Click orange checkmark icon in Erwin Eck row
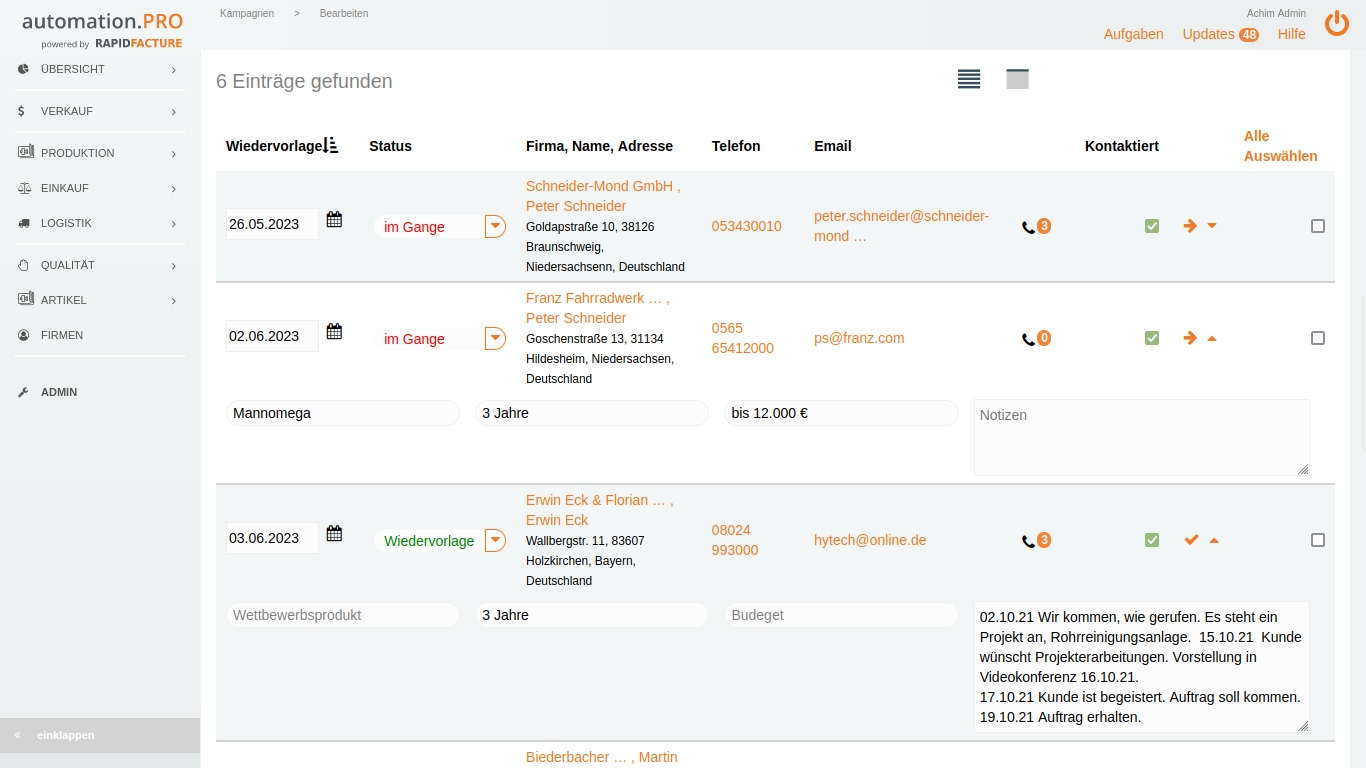The image size is (1366, 768). [1191, 540]
